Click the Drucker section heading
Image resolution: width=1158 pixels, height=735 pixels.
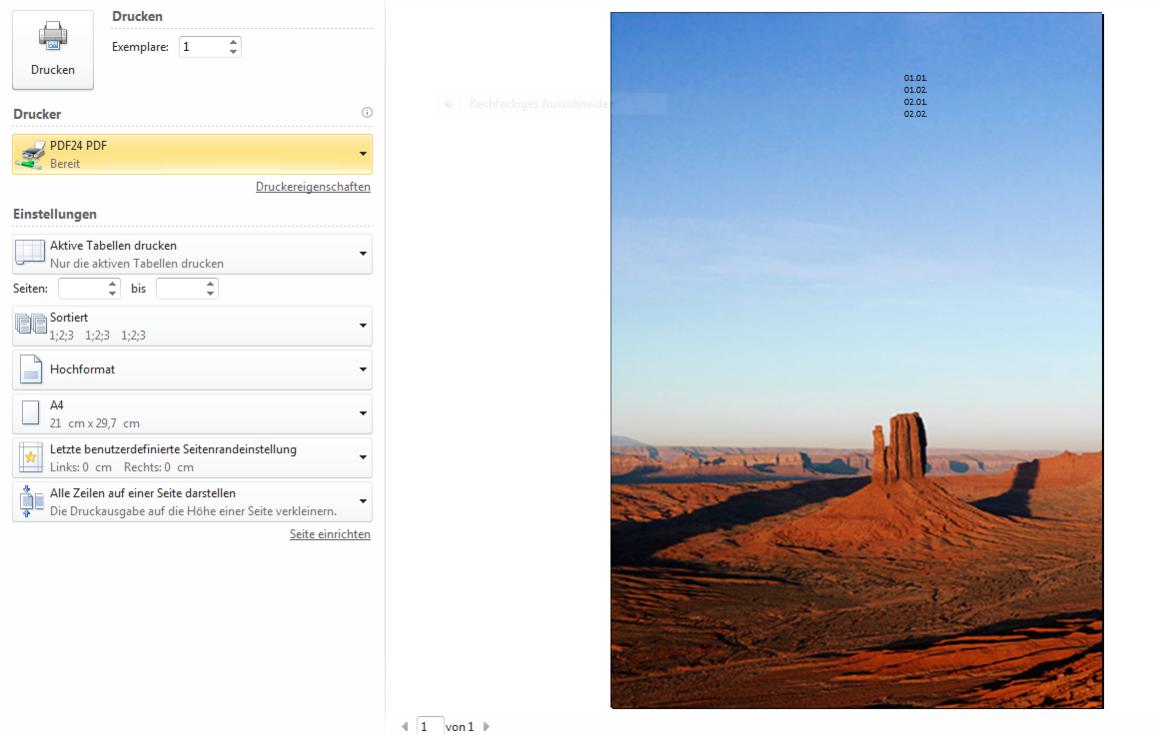[x=37, y=114]
